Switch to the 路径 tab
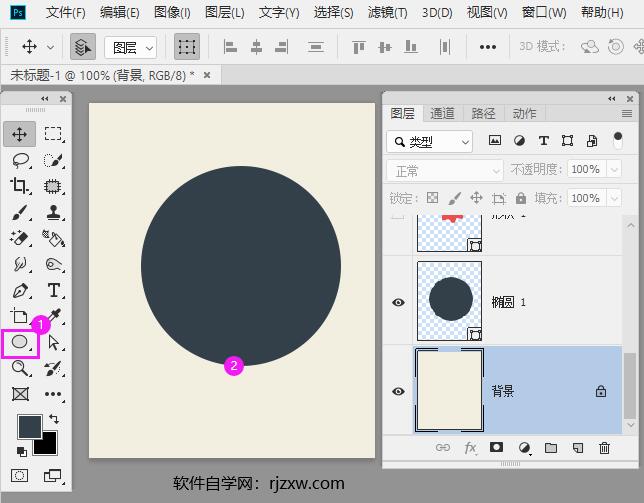The width and height of the screenshot is (644, 503). click(x=483, y=113)
